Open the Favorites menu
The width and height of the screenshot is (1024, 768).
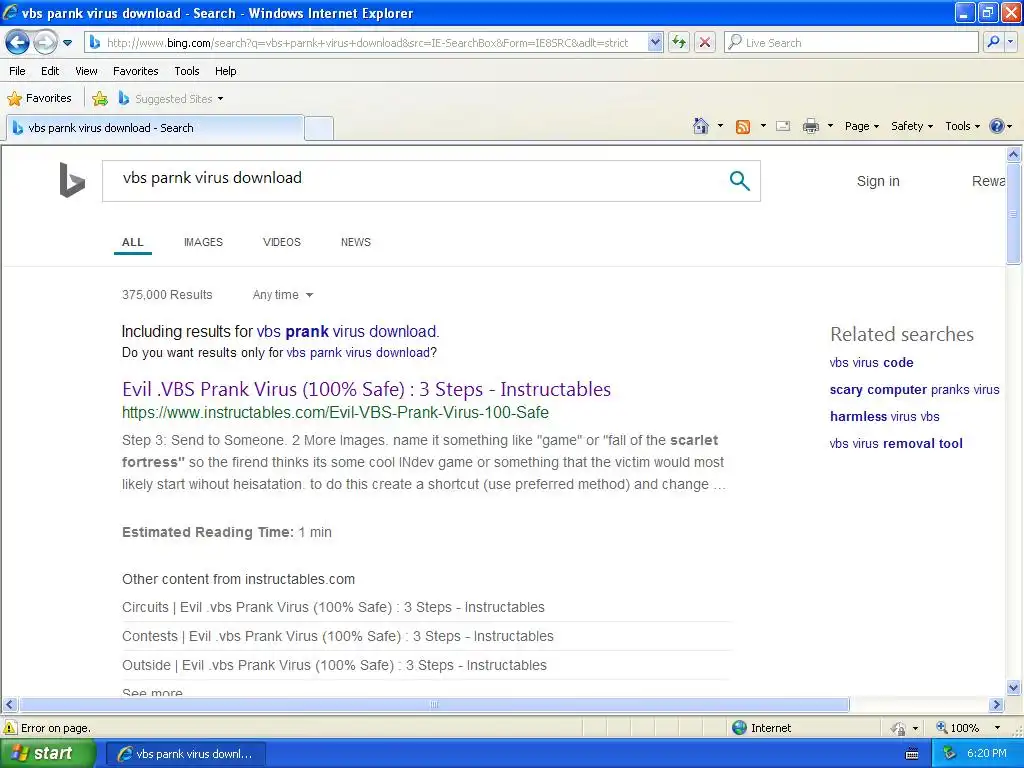coord(135,71)
